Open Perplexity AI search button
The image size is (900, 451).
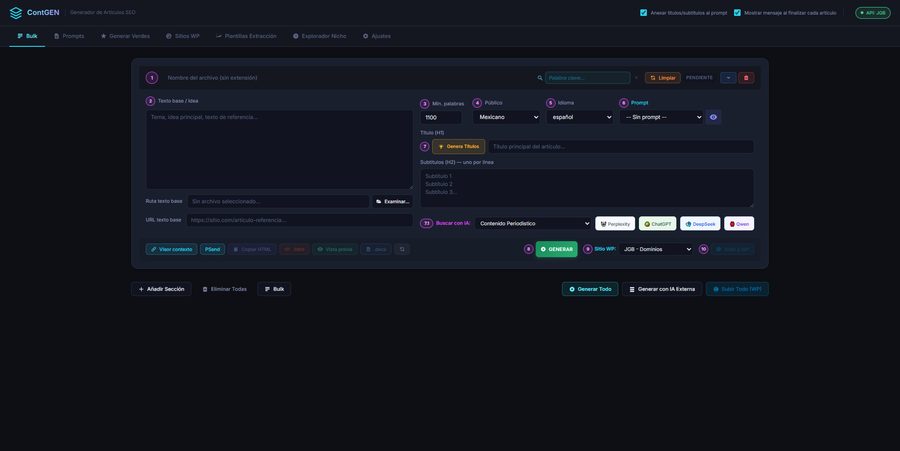pyautogui.click(x=615, y=224)
